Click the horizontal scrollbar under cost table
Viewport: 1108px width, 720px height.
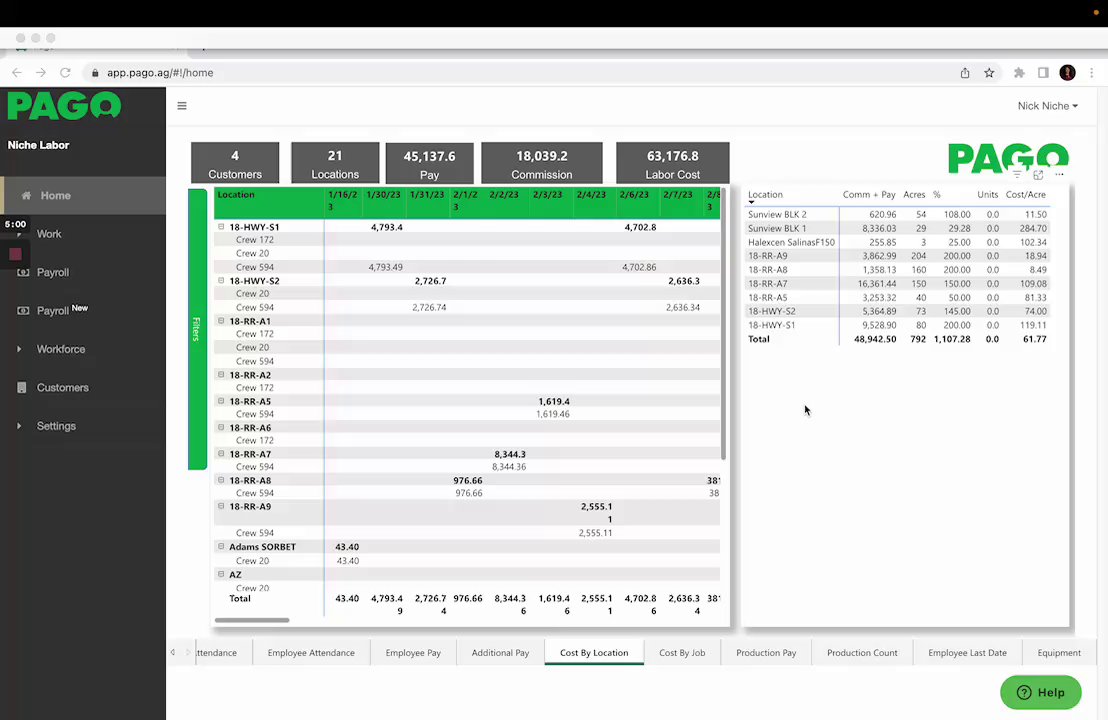[x=252, y=620]
